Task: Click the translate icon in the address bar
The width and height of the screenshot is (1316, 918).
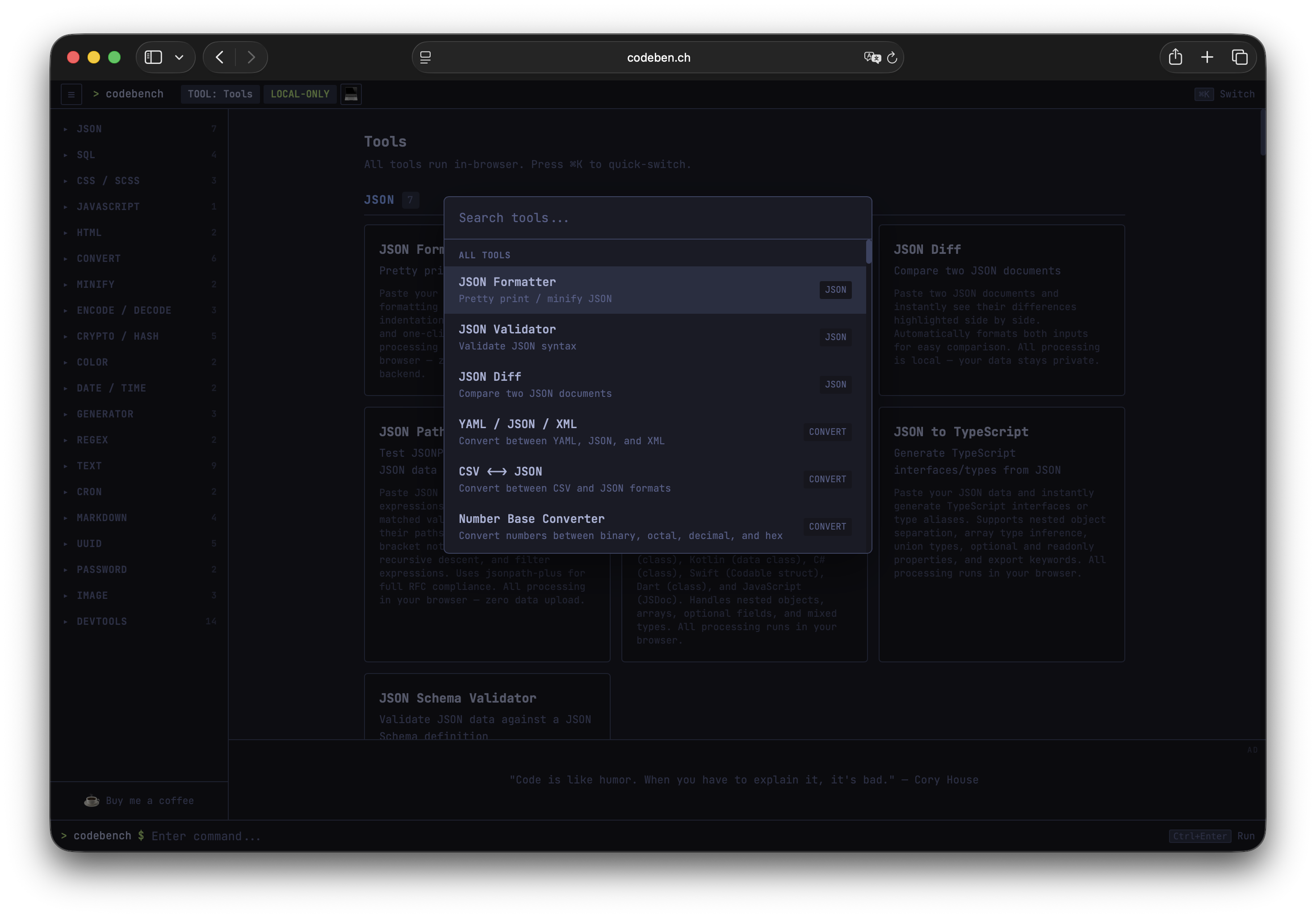Action: (x=872, y=57)
